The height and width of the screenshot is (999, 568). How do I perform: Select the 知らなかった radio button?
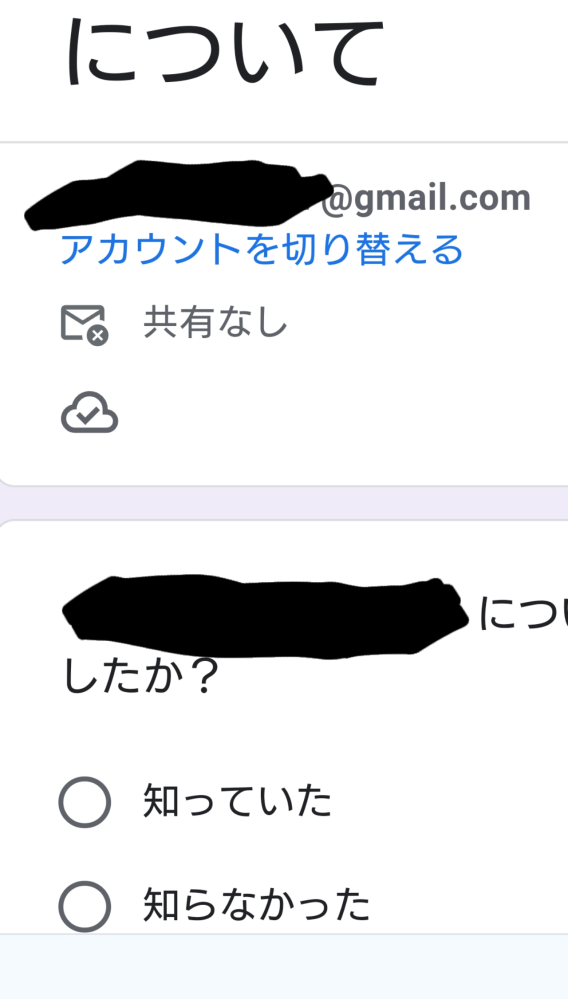click(x=85, y=906)
